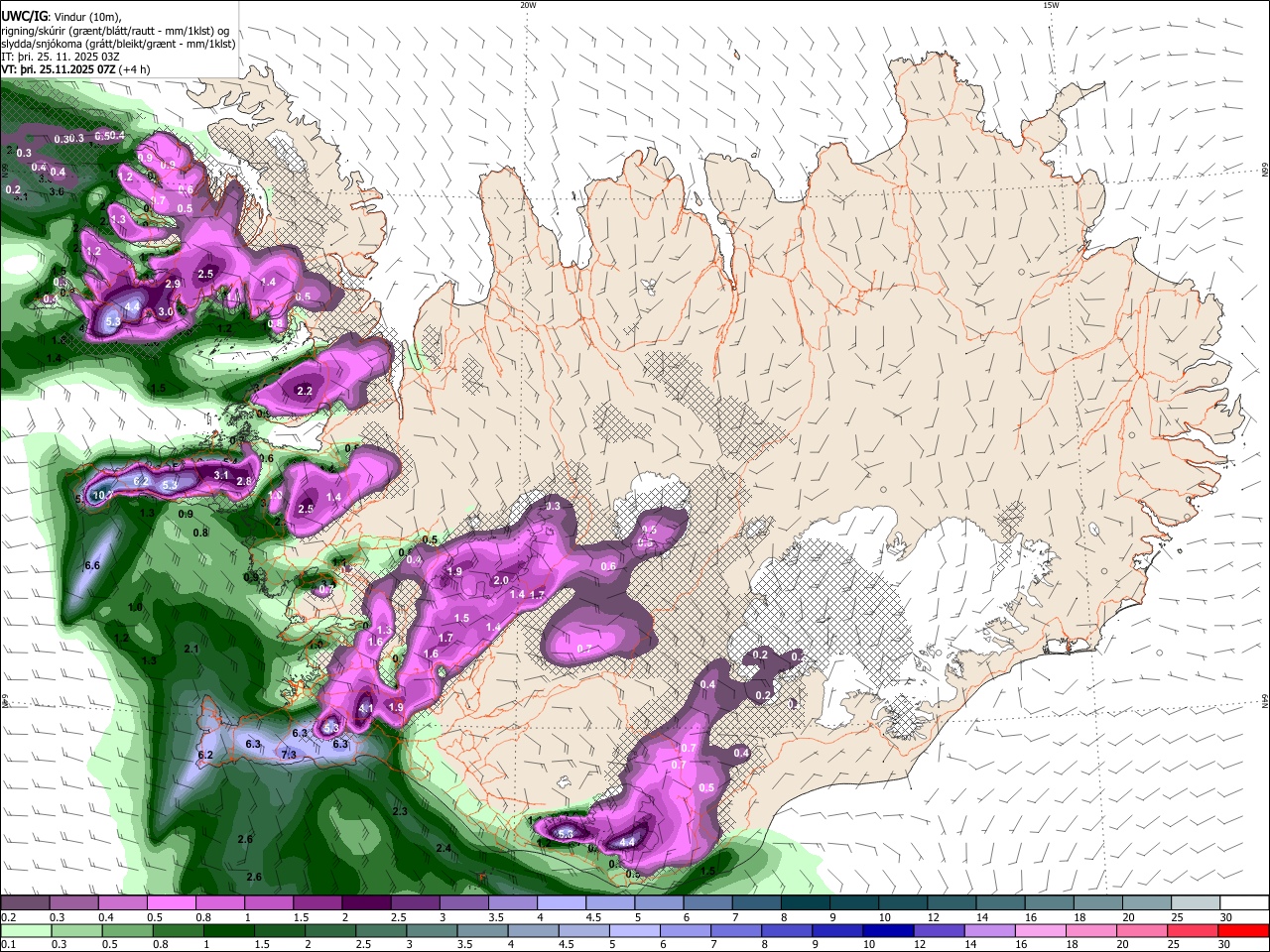The width and height of the screenshot is (1270, 952).
Task: Click the 4.1 value on the map
Action: tap(365, 709)
